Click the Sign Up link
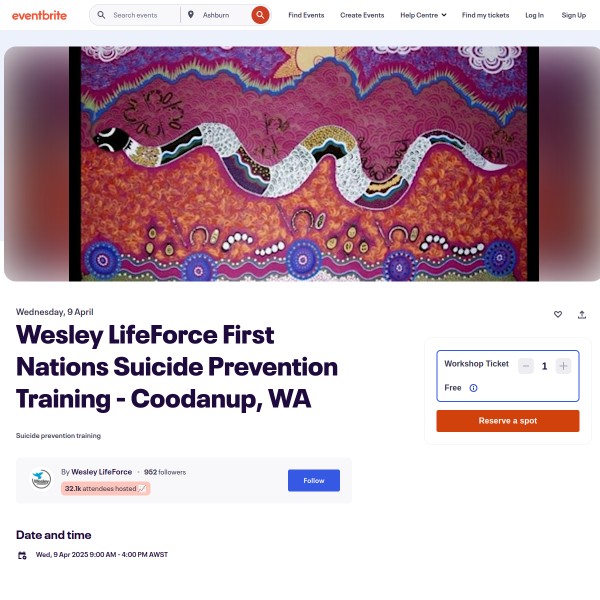 tap(574, 15)
